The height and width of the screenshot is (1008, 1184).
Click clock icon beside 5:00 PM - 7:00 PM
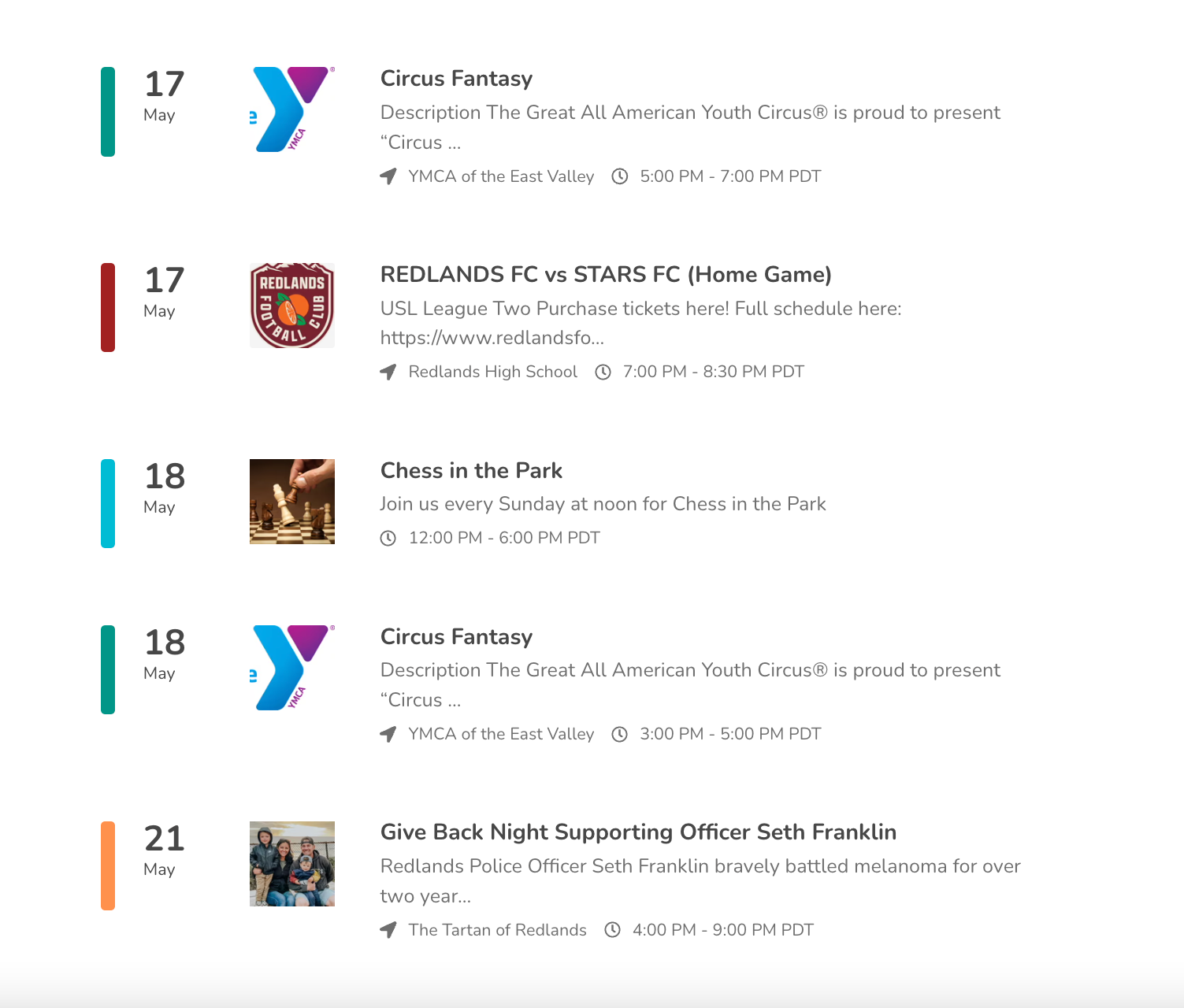pos(620,176)
